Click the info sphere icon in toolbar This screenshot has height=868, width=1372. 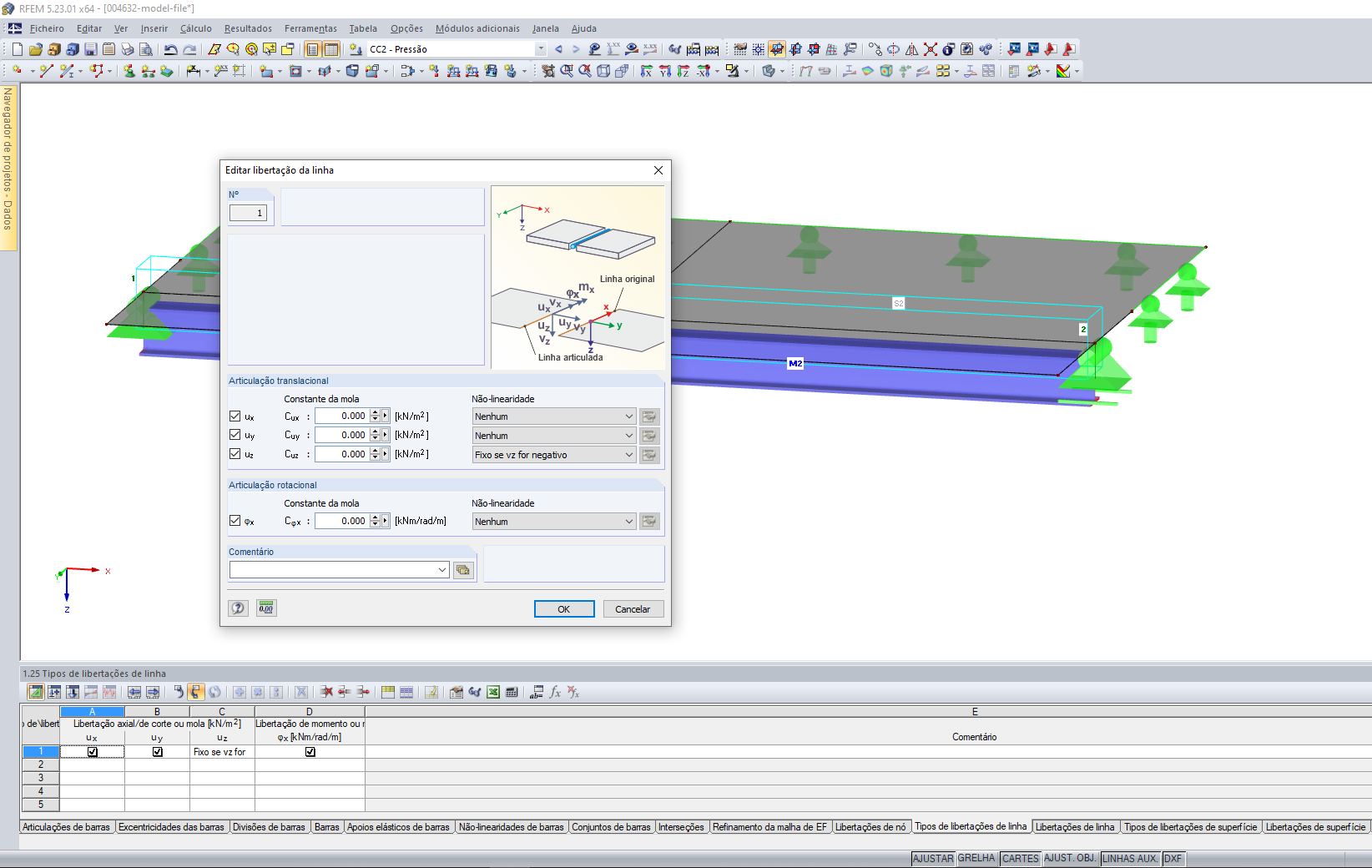(x=949, y=49)
